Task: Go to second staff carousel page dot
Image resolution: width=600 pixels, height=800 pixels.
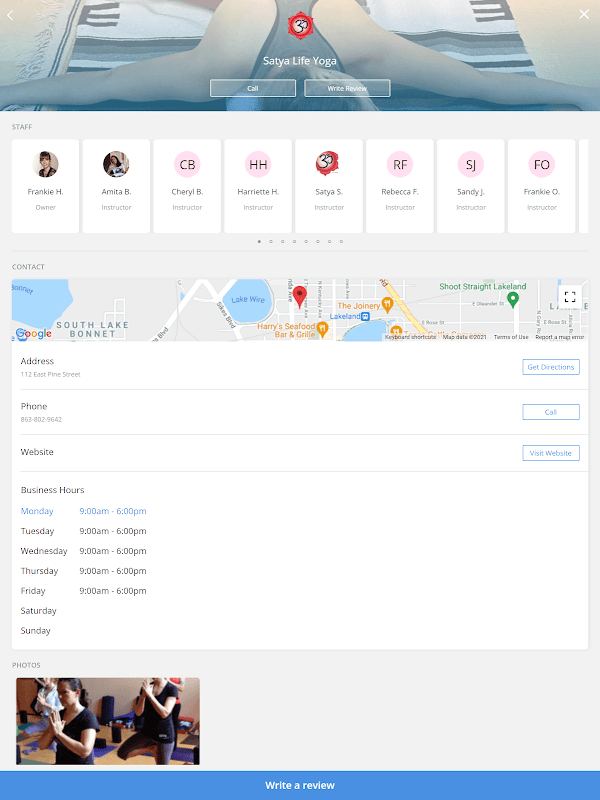Action: tap(271, 241)
